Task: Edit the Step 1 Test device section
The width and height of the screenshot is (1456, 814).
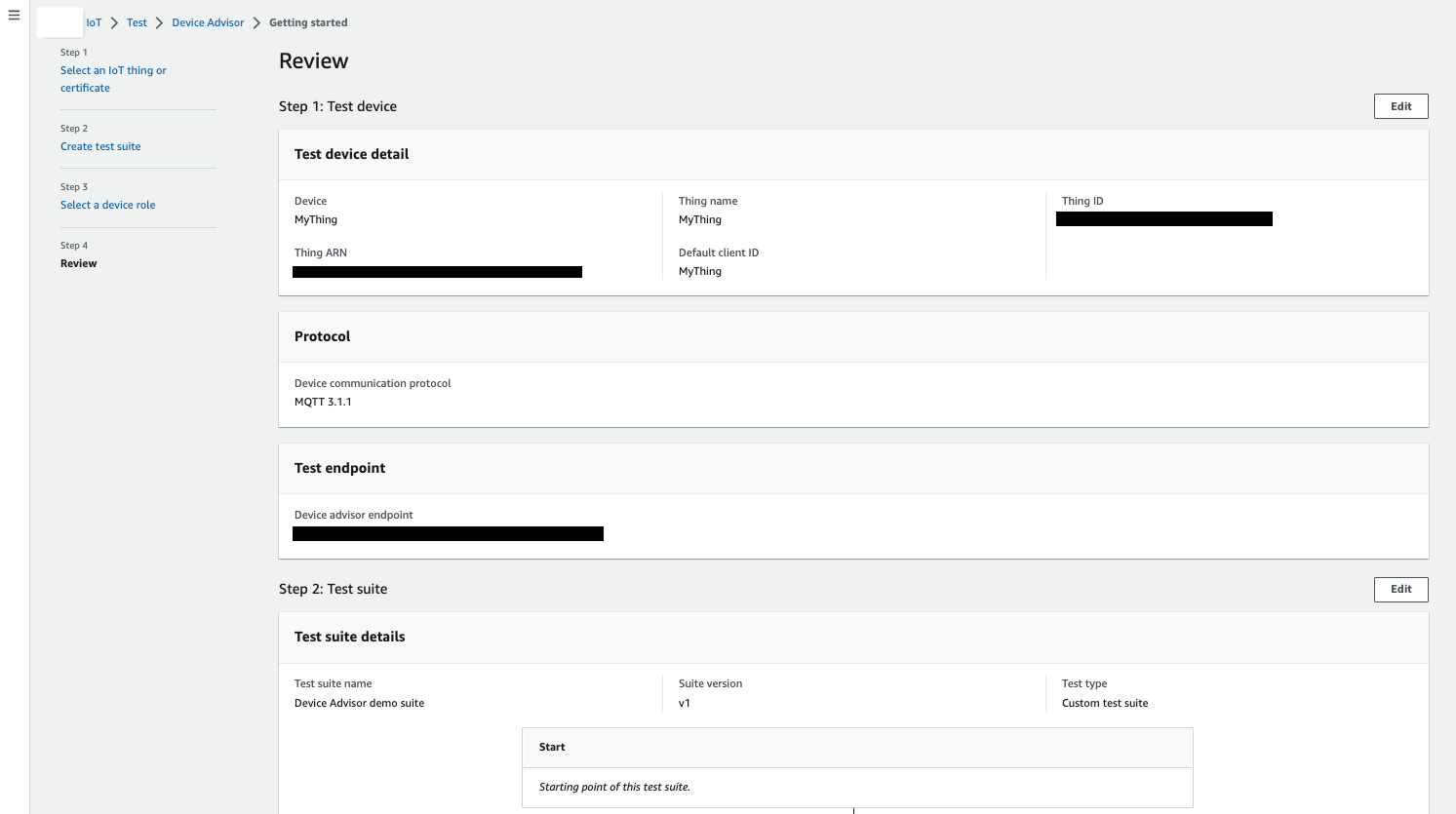Action: point(1400,106)
